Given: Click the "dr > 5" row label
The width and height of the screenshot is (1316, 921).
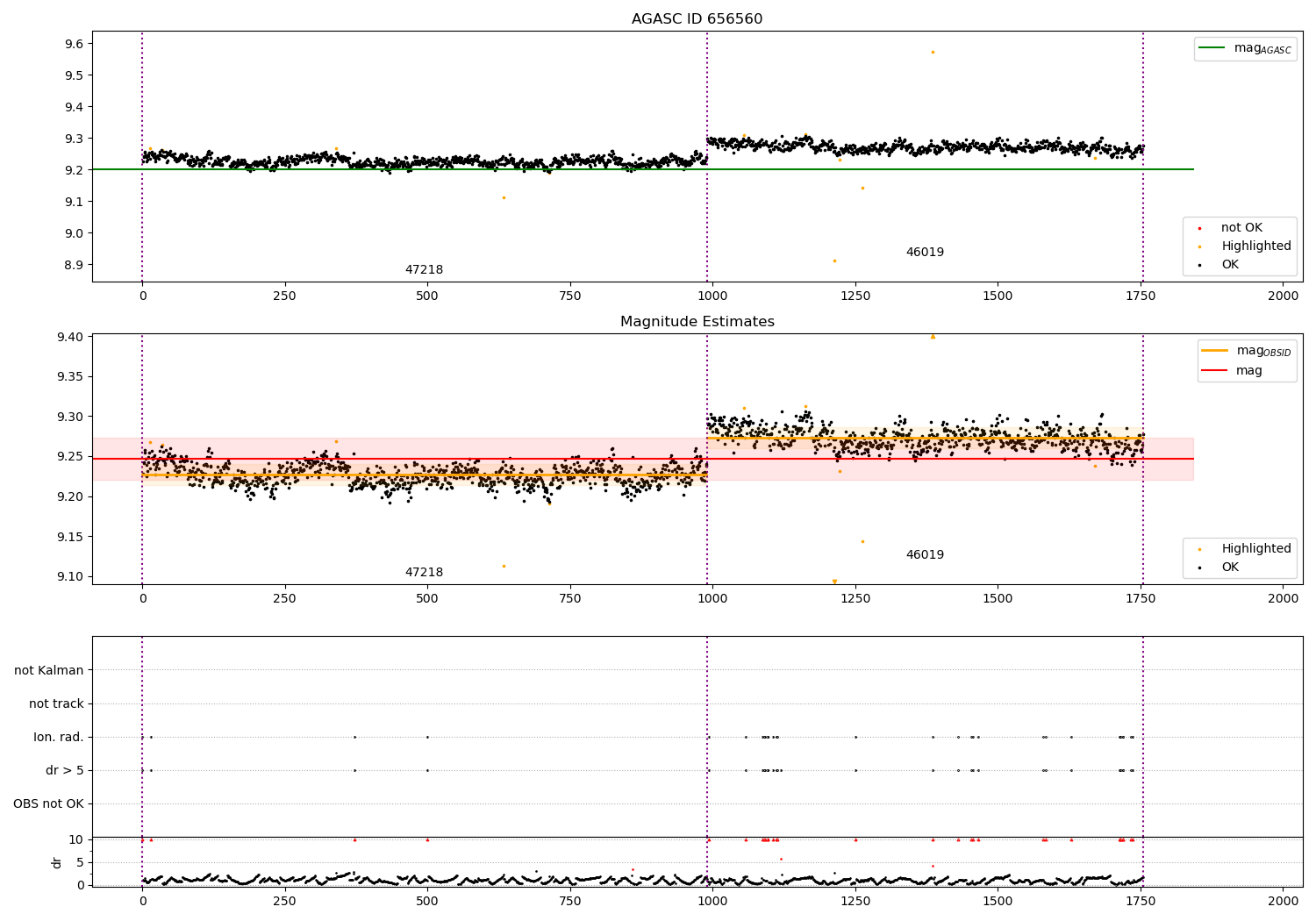Looking at the screenshot, I should tap(65, 771).
